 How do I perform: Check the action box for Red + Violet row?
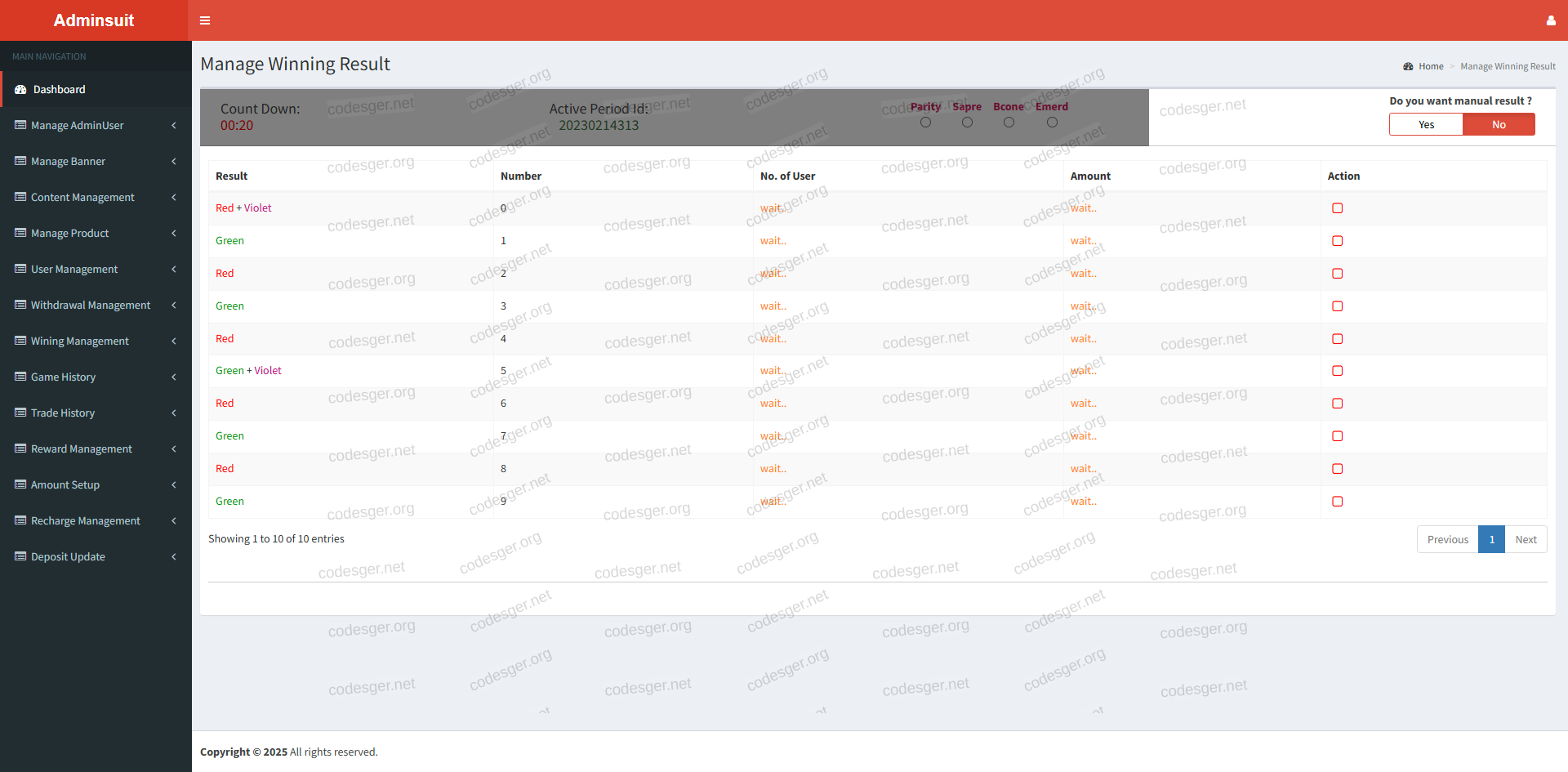pyautogui.click(x=1337, y=208)
